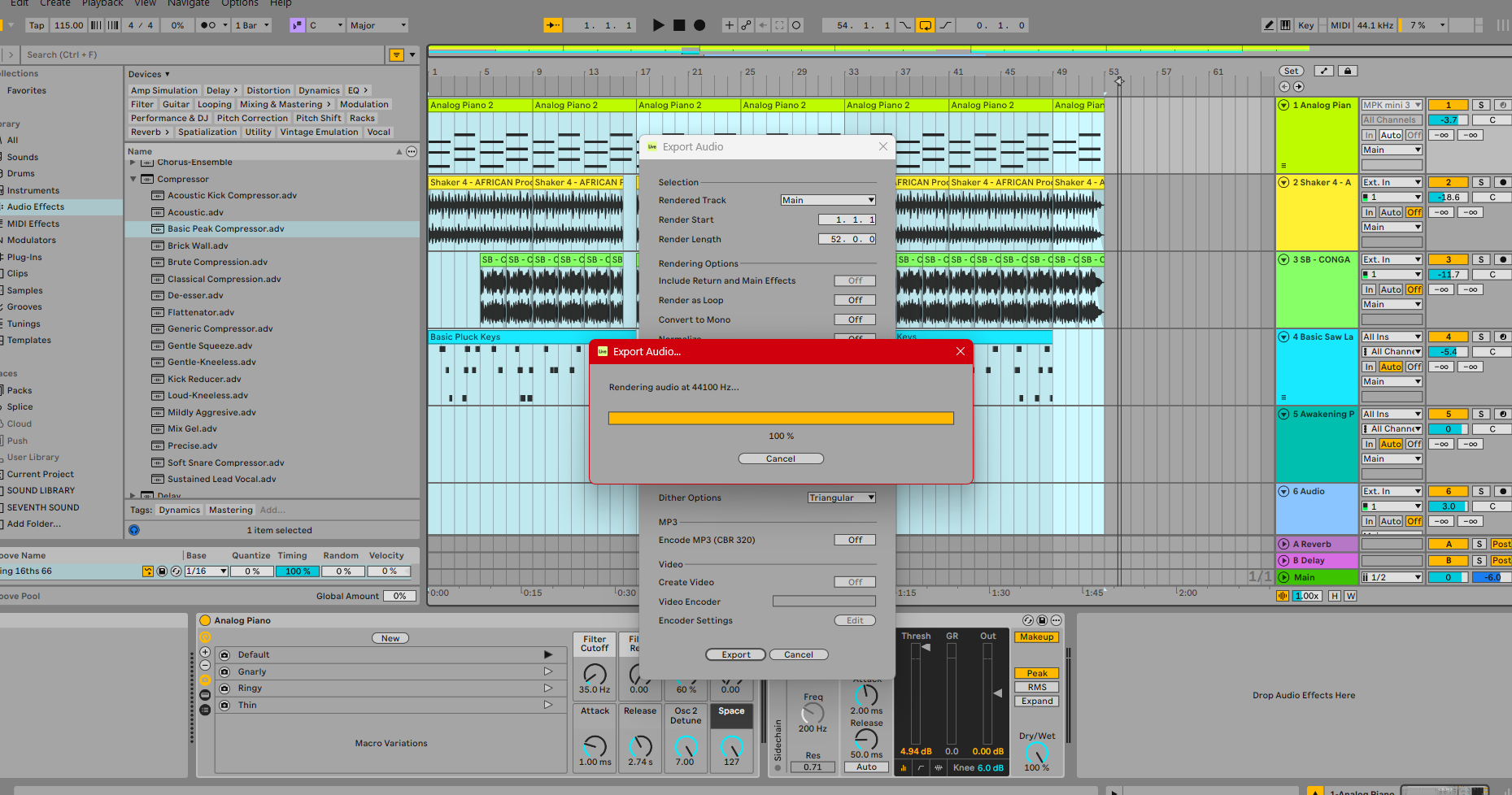Click the transport Stop button
1512x795 pixels.
pos(679,25)
